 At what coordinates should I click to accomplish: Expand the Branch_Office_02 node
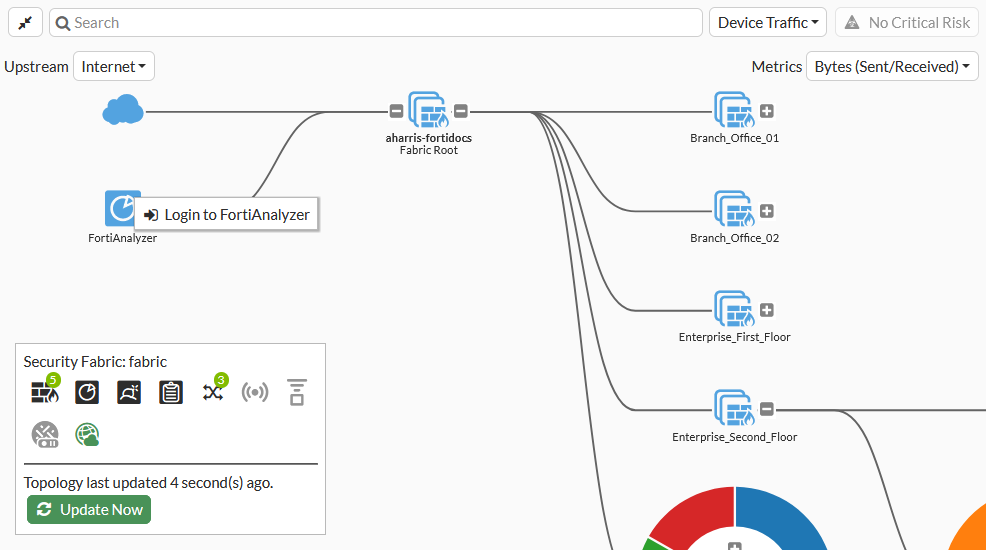[x=767, y=211]
